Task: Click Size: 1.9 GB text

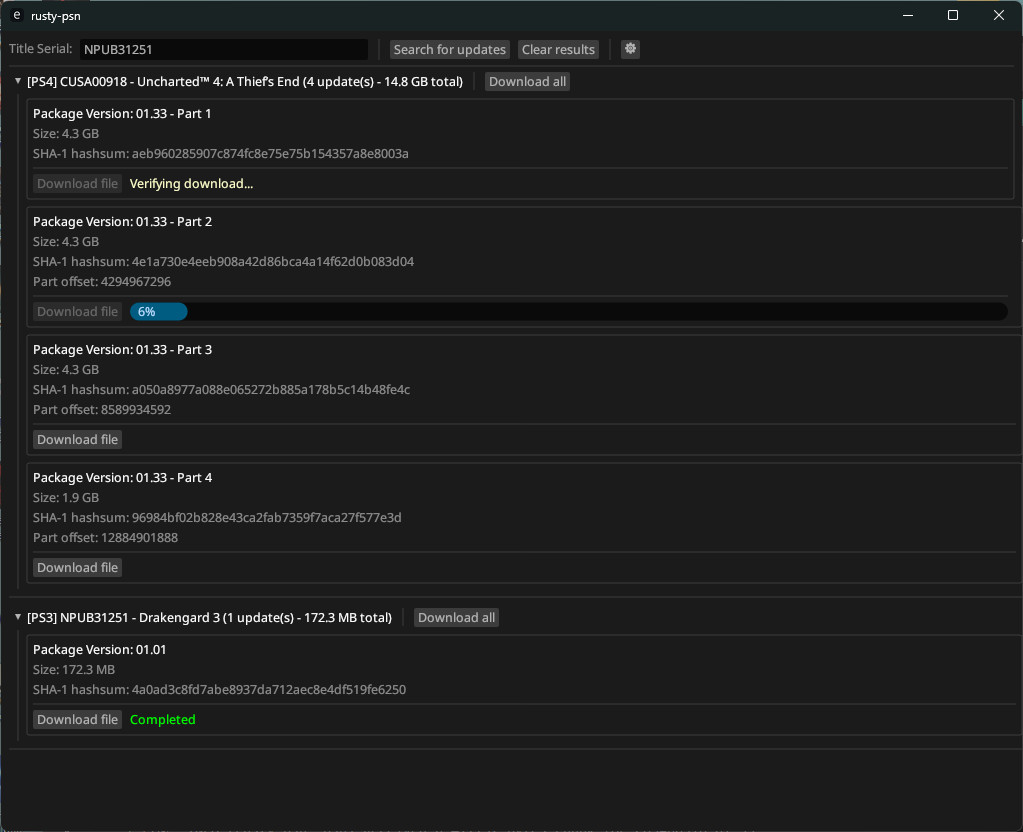Action: (x=66, y=498)
